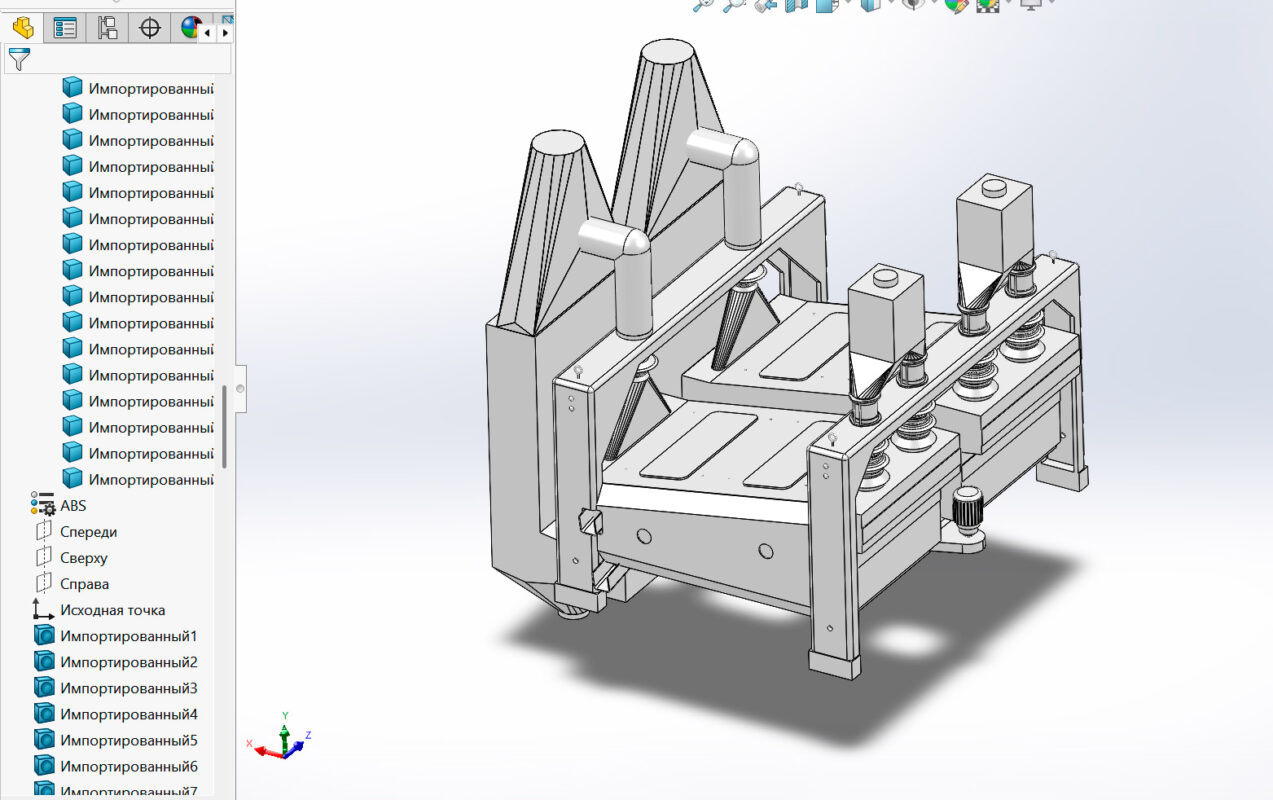The height and width of the screenshot is (800, 1273).
Task: Activate the Zoom to Area tool
Action: (734, 5)
